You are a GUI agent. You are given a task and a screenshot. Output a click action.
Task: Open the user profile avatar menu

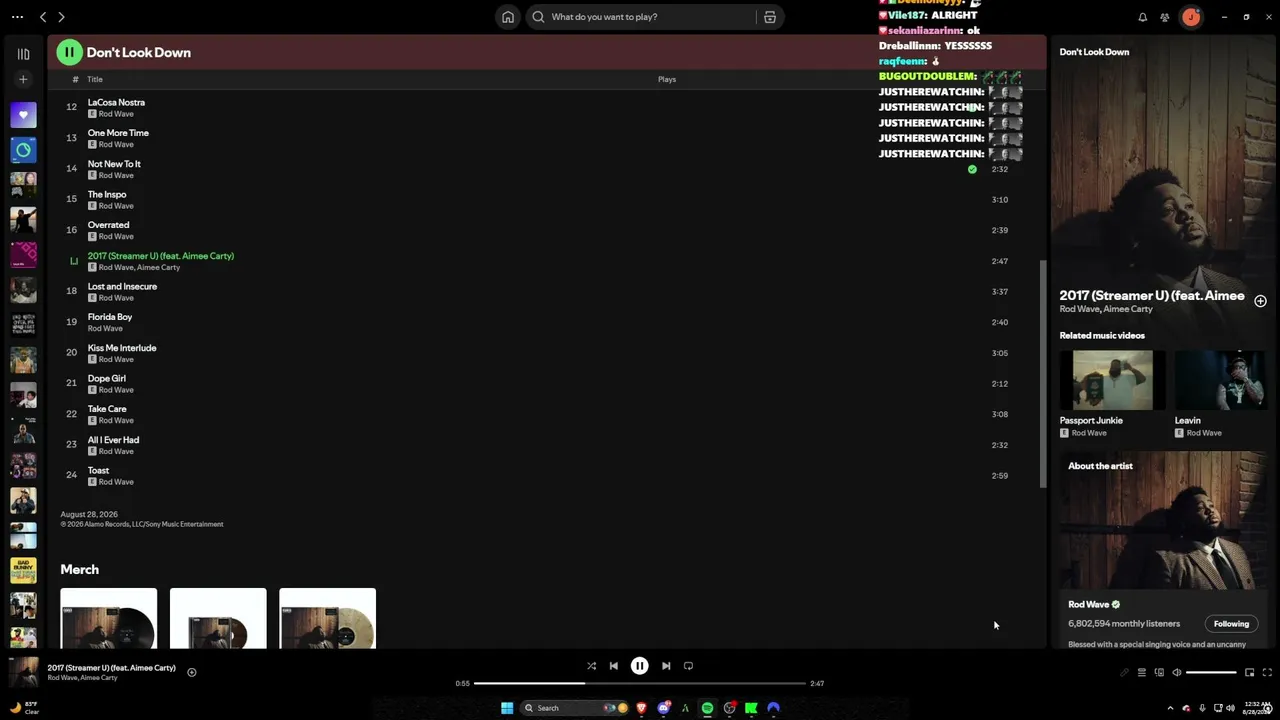(1191, 17)
